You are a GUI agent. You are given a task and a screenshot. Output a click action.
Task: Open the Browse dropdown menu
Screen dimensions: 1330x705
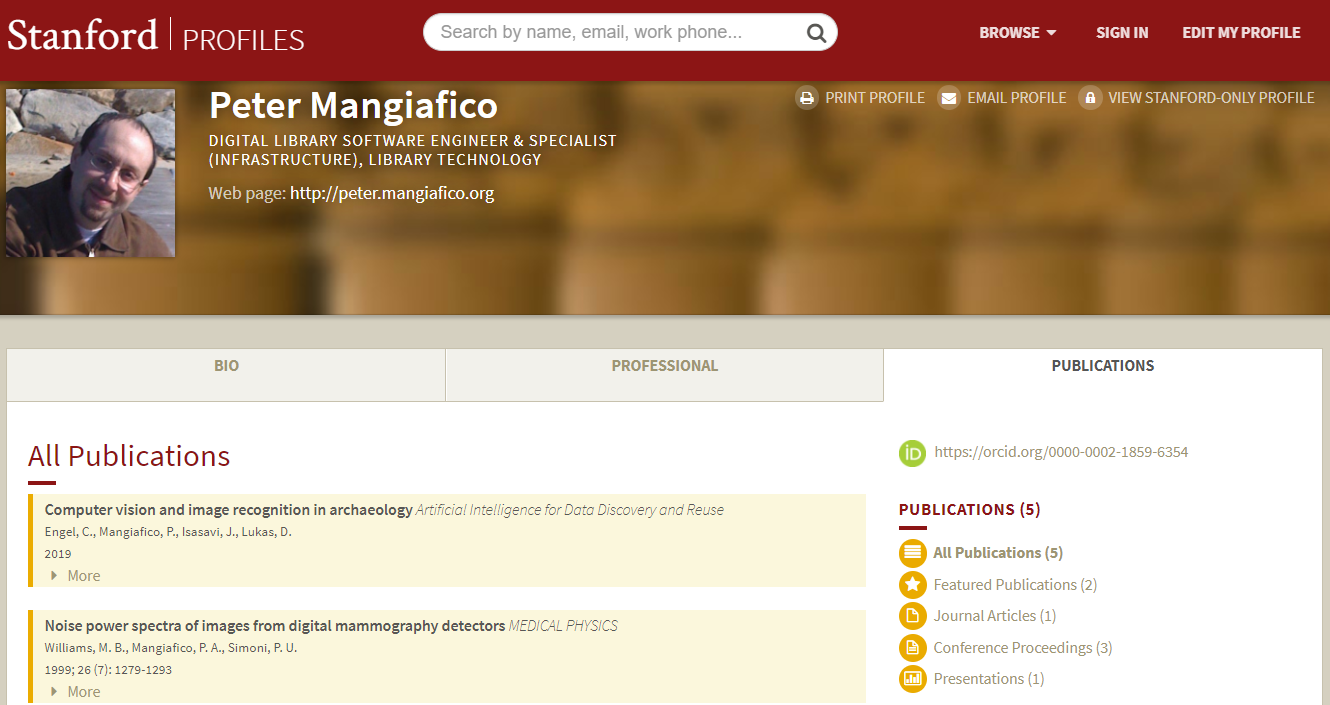(1018, 33)
